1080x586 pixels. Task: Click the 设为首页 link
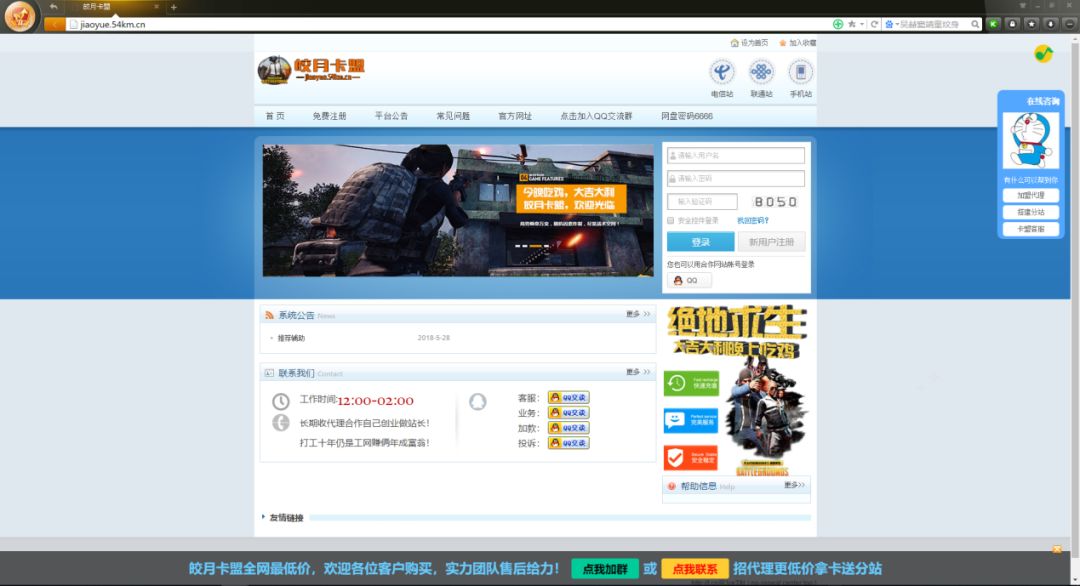point(749,43)
